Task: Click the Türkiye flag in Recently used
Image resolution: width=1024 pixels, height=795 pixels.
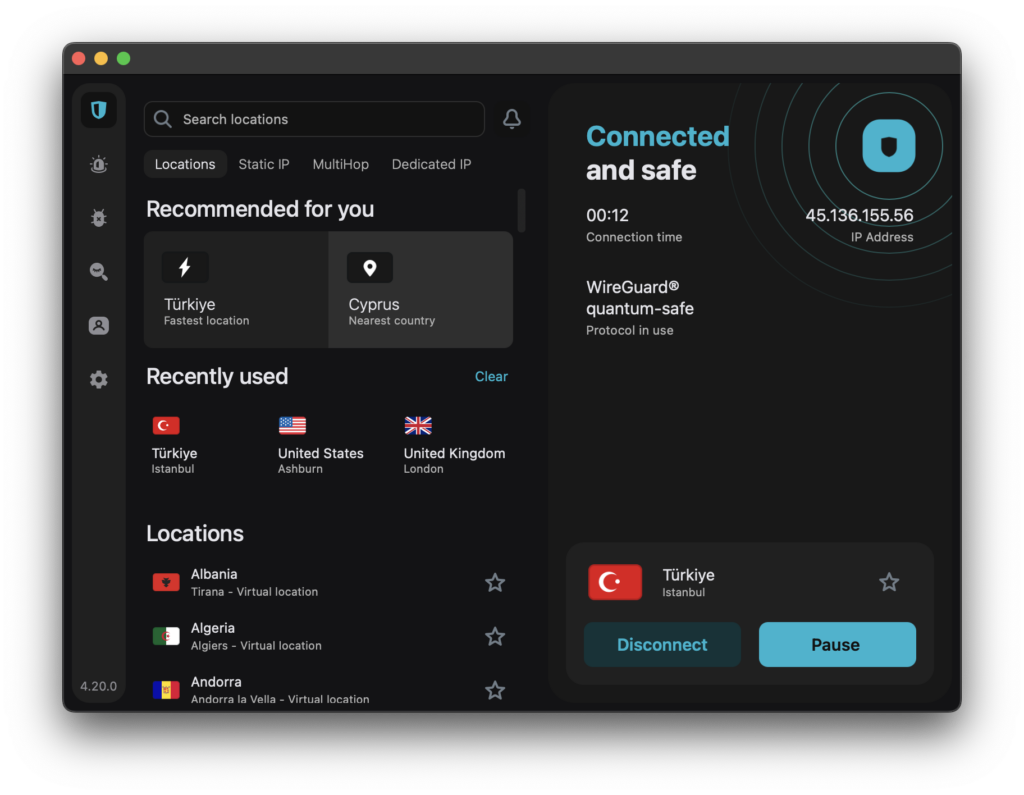Action: coord(166,426)
